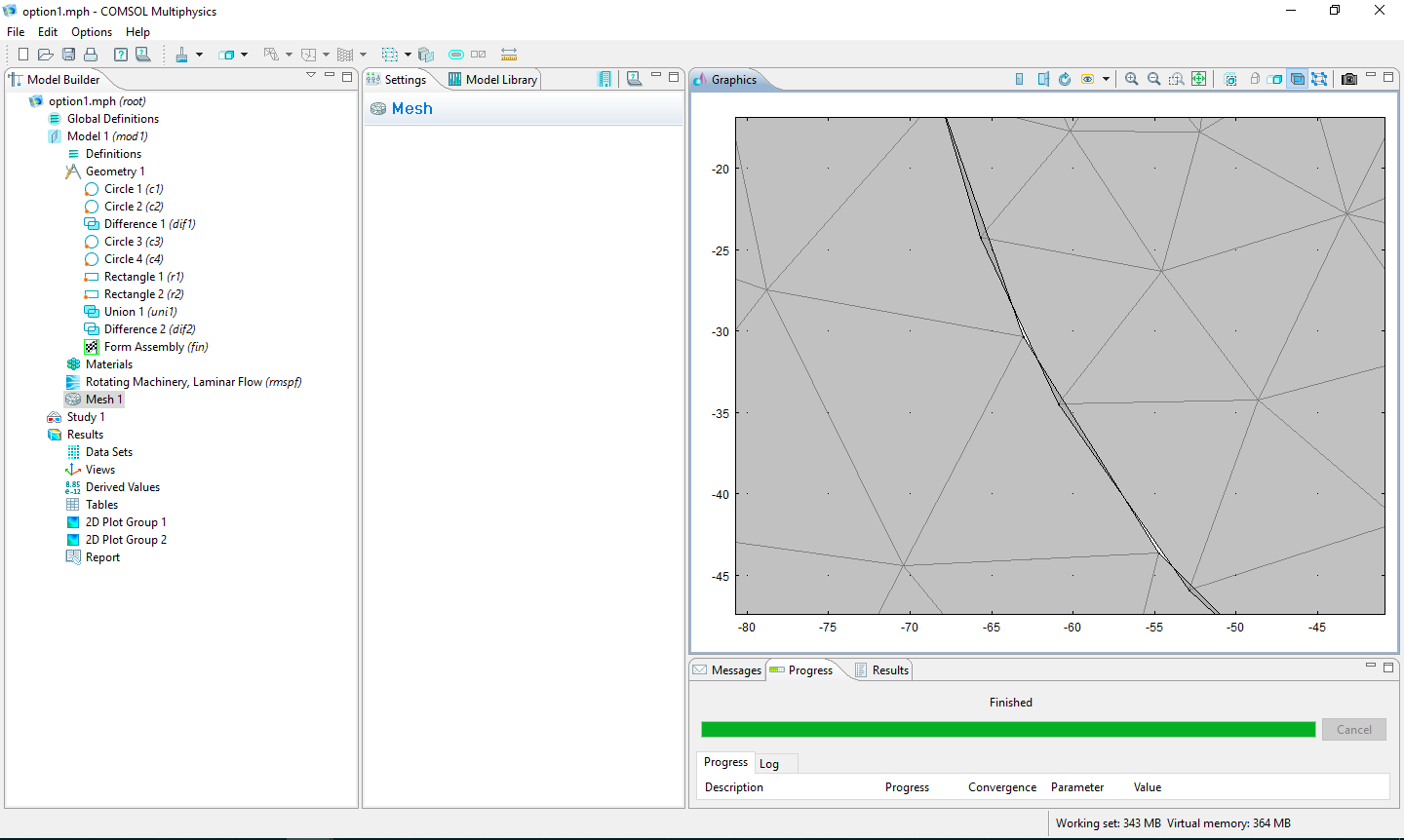Open the Options menu
The image size is (1404, 840).
click(x=92, y=32)
